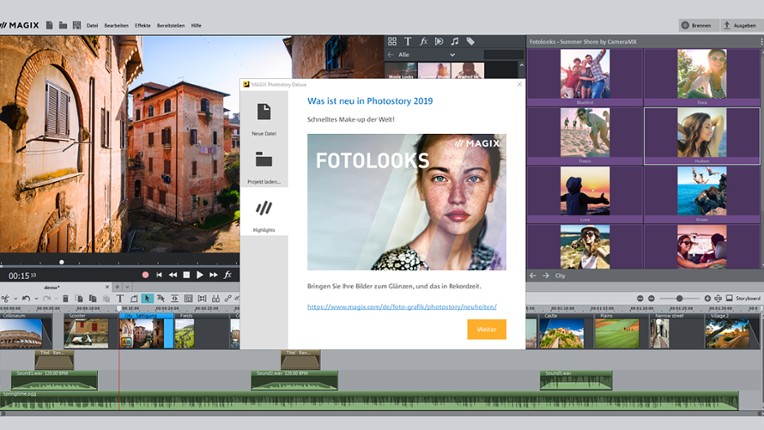Open the magix.com Photostory neuheiten link
Image resolution: width=764 pixels, height=430 pixels.
coord(401,307)
